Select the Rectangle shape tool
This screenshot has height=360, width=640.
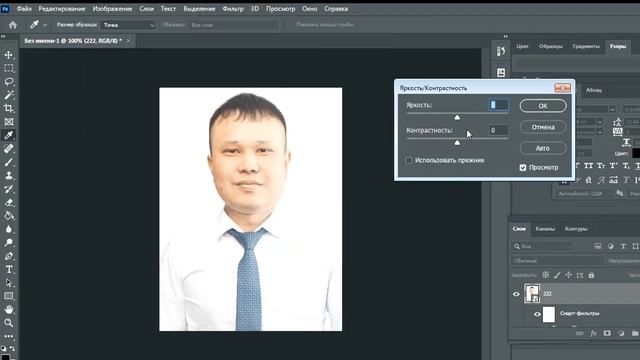coord(9,296)
